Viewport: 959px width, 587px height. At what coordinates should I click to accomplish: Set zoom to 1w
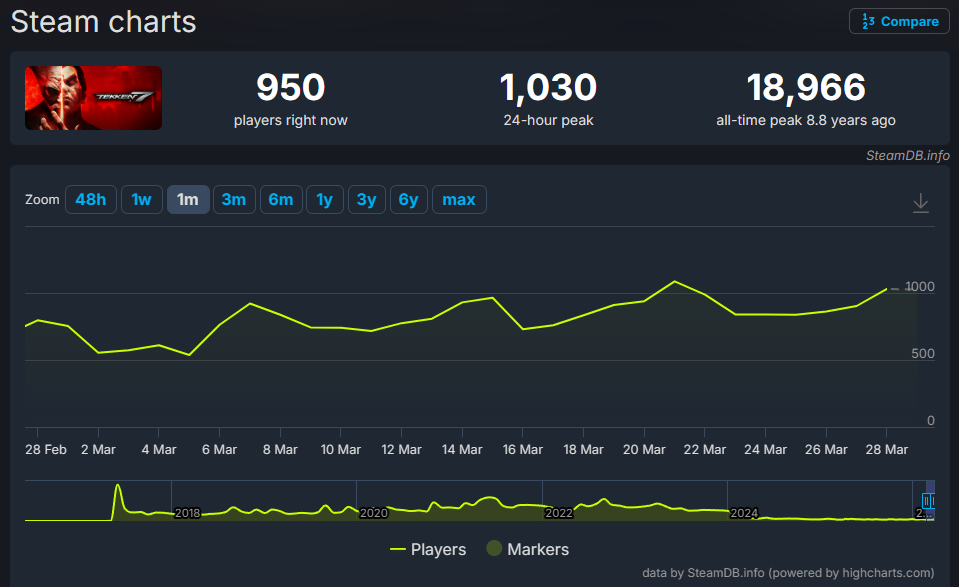141,199
